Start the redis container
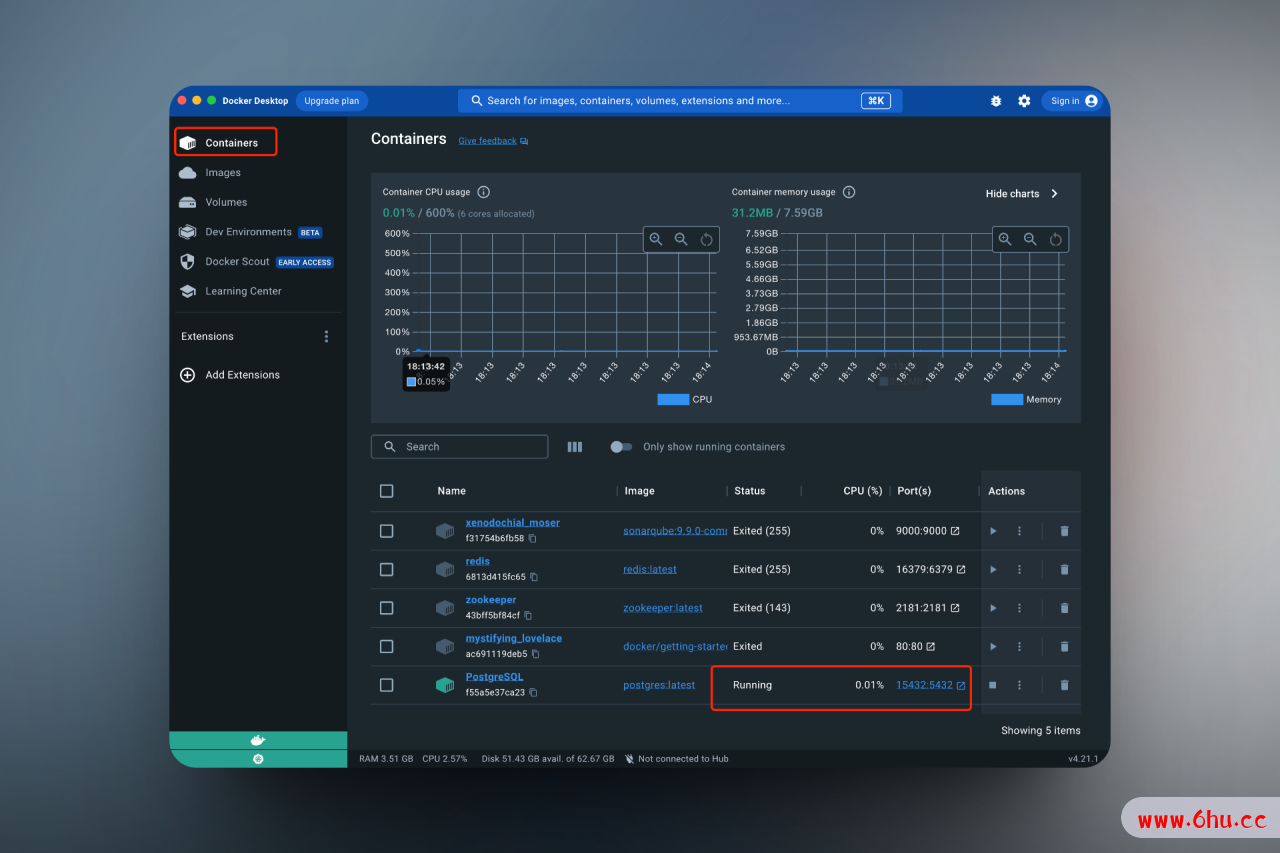This screenshot has width=1280, height=853. (993, 570)
